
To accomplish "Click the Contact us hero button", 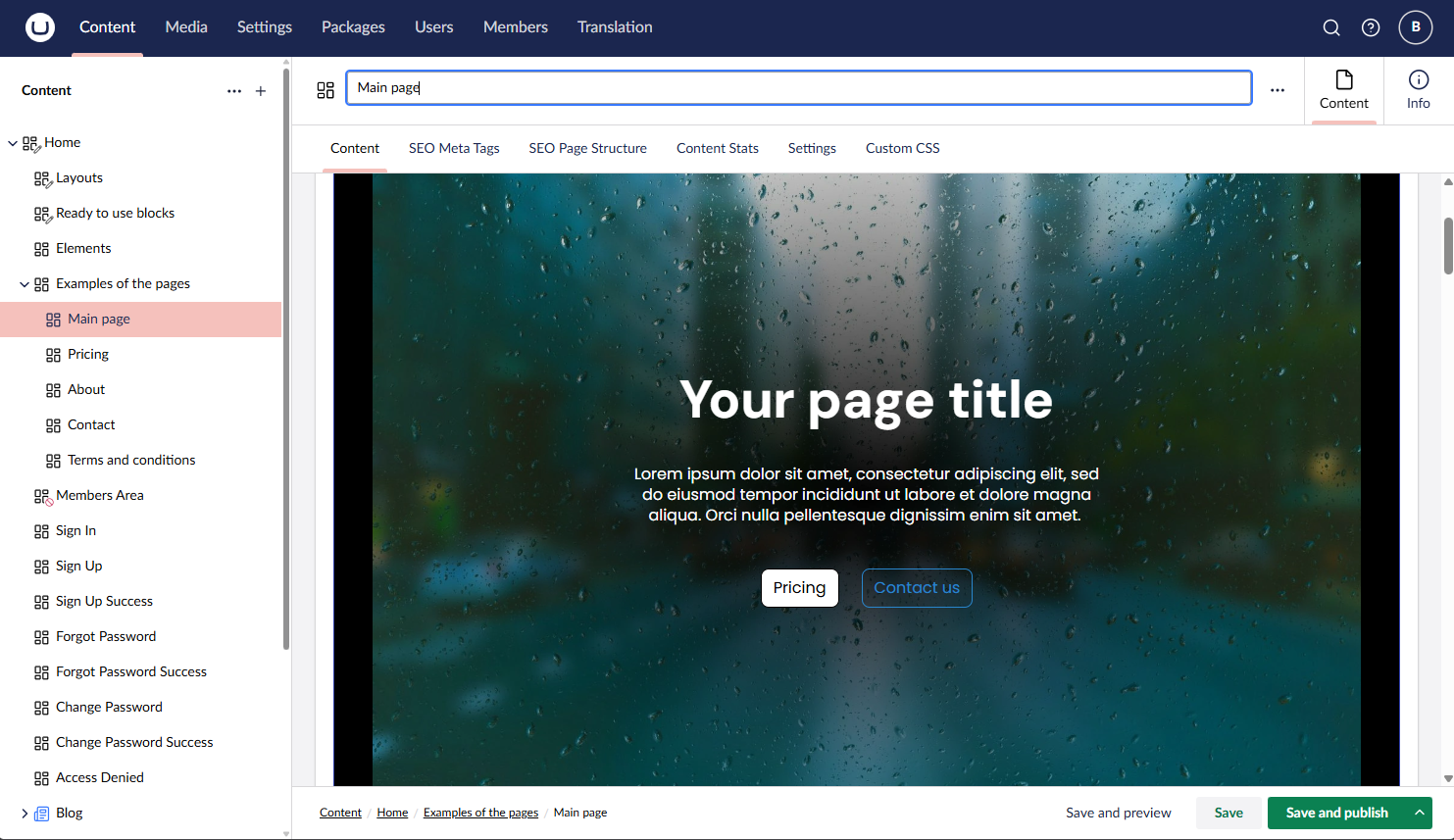I will click(917, 588).
